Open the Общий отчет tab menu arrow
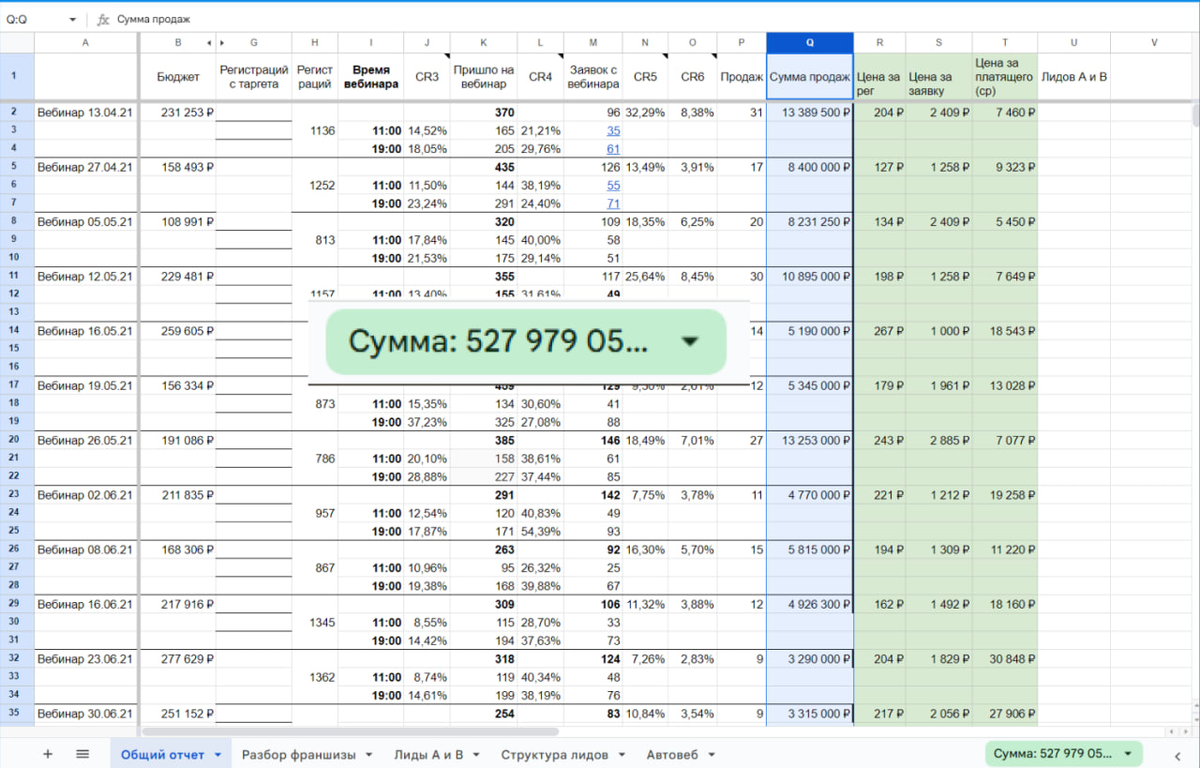 tap(218, 754)
